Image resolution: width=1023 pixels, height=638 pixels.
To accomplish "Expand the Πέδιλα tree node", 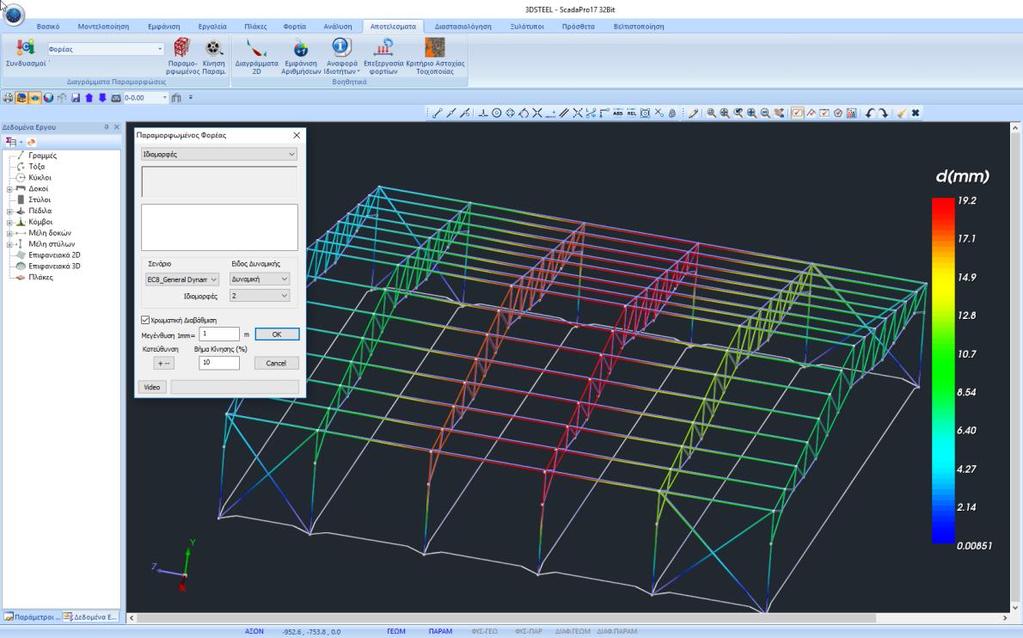I will 10,211.
